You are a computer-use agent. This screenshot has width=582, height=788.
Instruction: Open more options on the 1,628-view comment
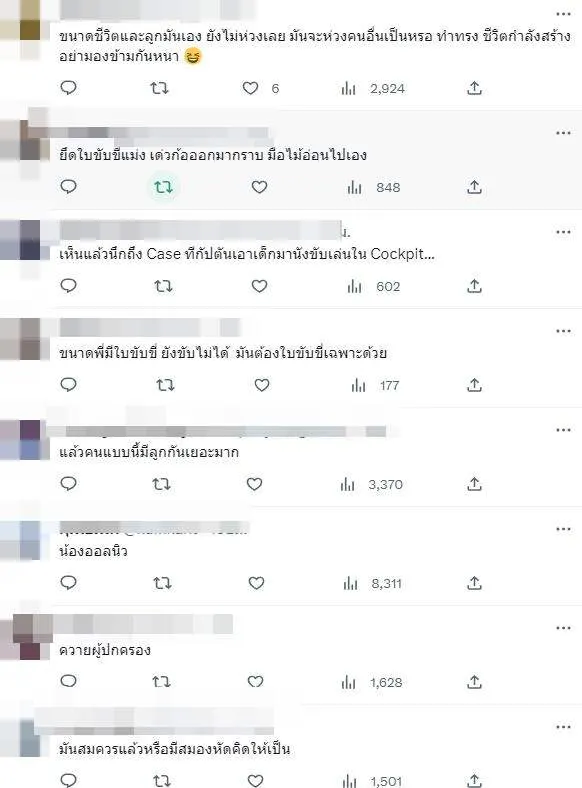click(563, 628)
